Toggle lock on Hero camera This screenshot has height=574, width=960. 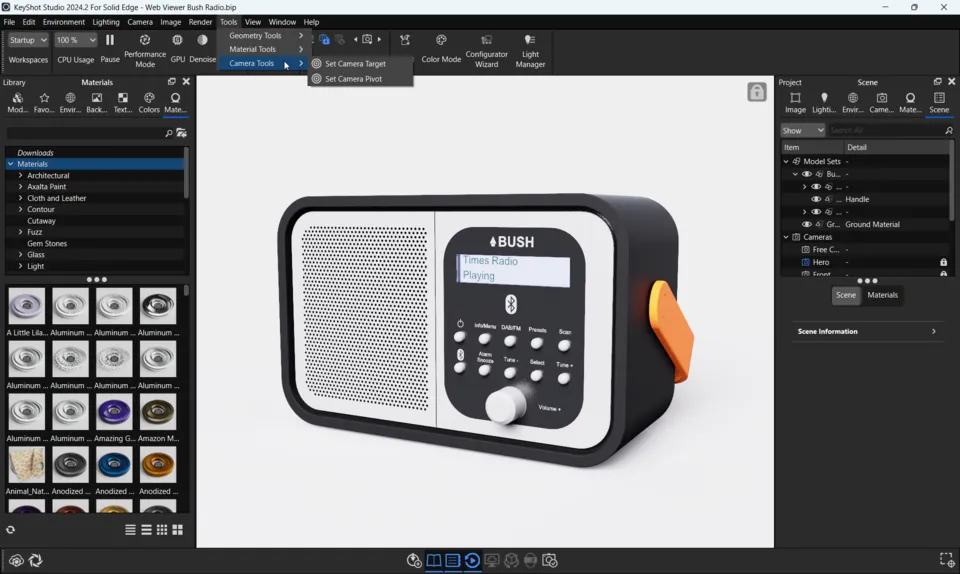click(x=943, y=262)
